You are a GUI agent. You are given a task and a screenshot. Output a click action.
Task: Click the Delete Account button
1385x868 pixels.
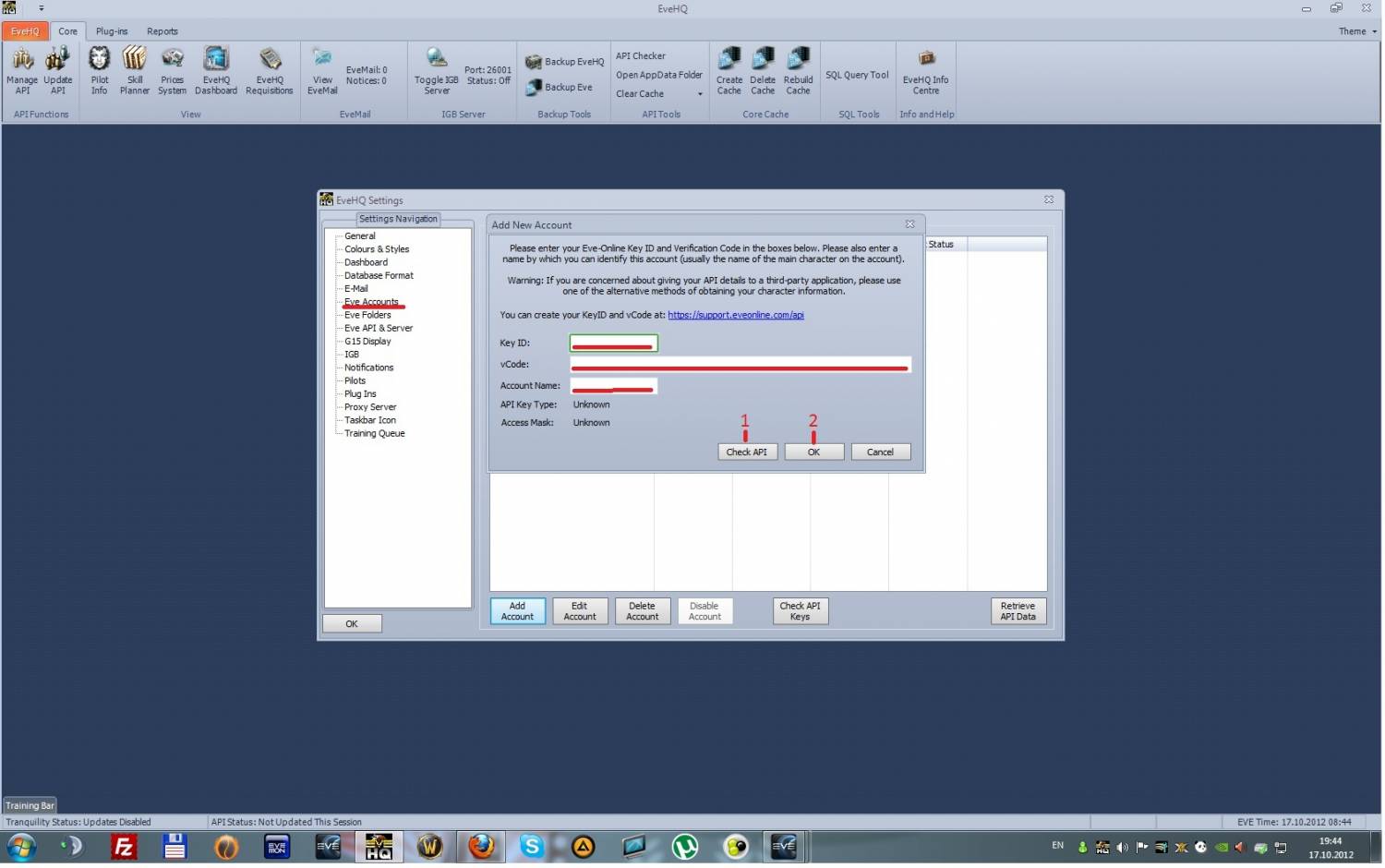(x=643, y=611)
